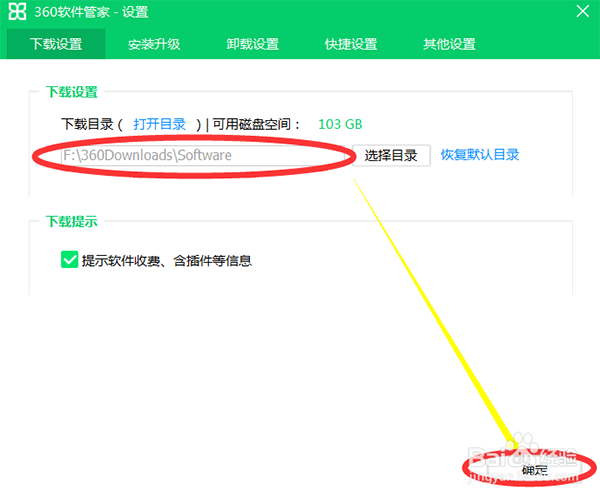This screenshot has width=600, height=490.
Task: Click the 打开目录 link
Action: (x=160, y=124)
